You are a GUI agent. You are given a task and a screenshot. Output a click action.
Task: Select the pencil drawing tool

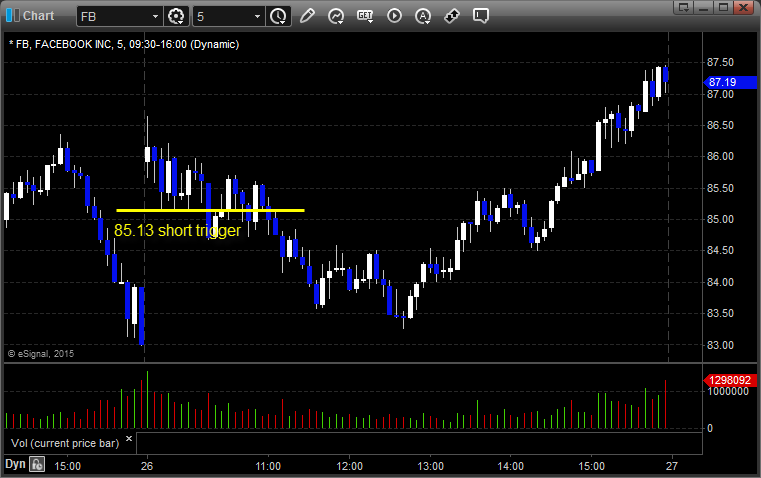click(x=307, y=16)
